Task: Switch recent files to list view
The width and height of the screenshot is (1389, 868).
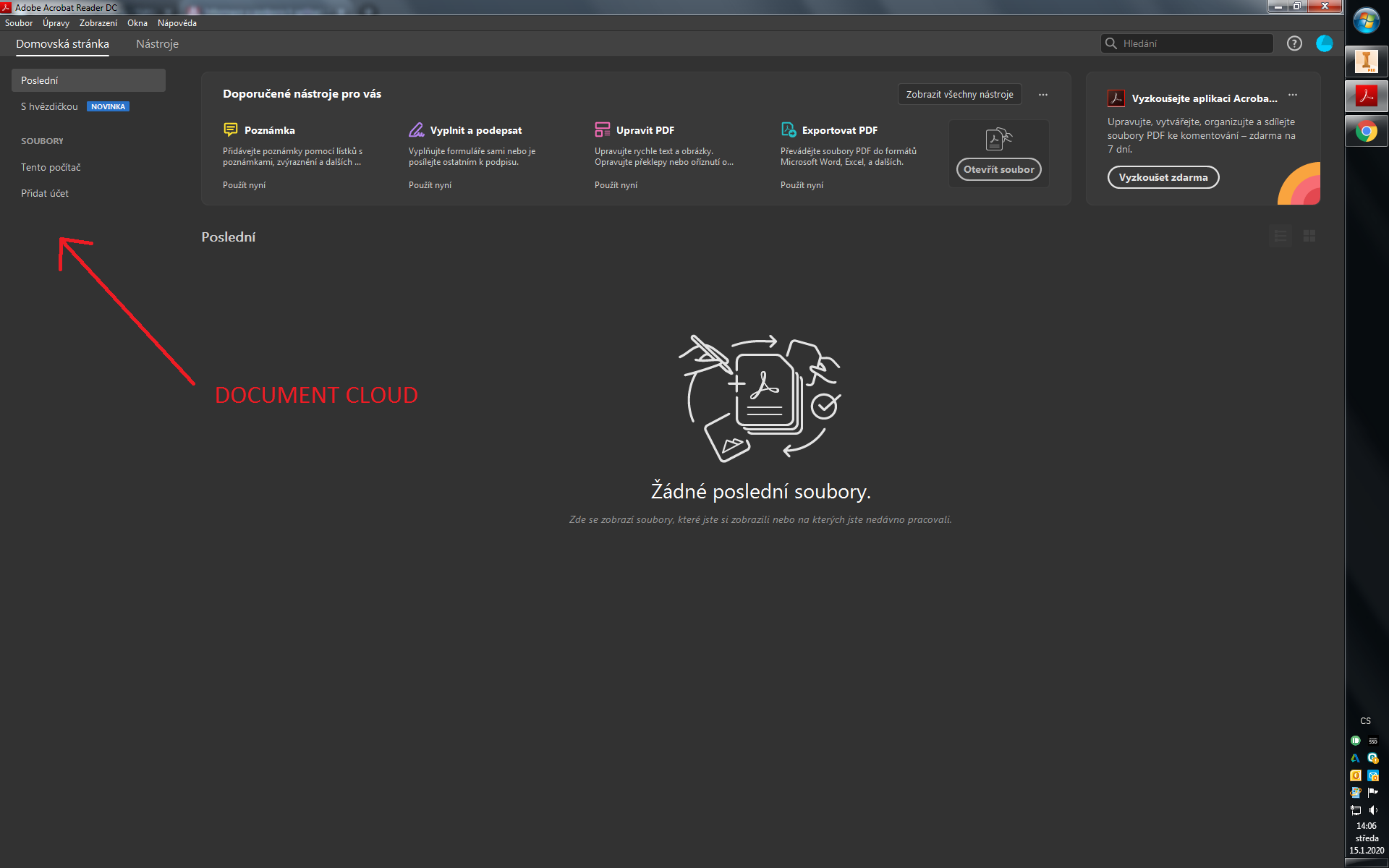Action: point(1280,236)
